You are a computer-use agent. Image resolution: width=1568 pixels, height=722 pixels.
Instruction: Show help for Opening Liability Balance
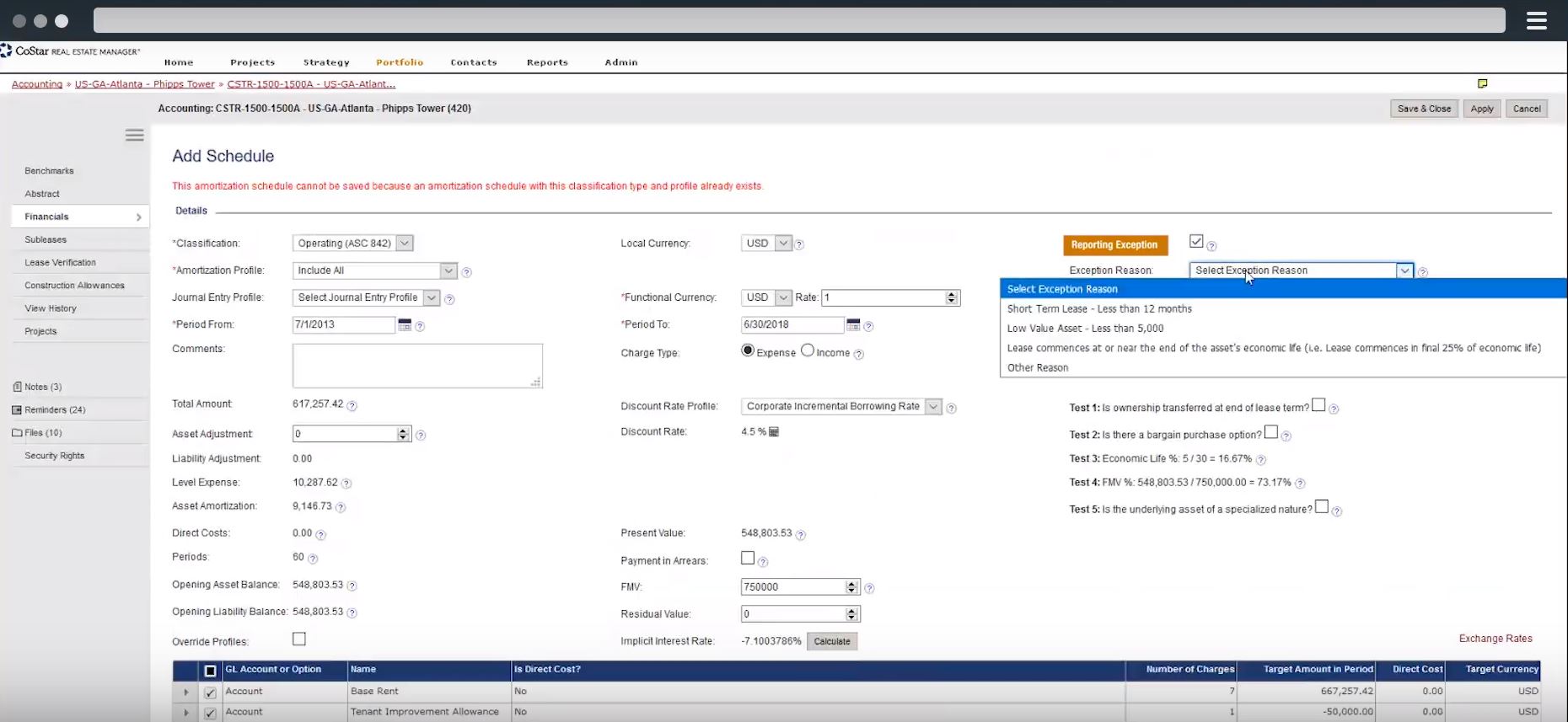tap(352, 612)
